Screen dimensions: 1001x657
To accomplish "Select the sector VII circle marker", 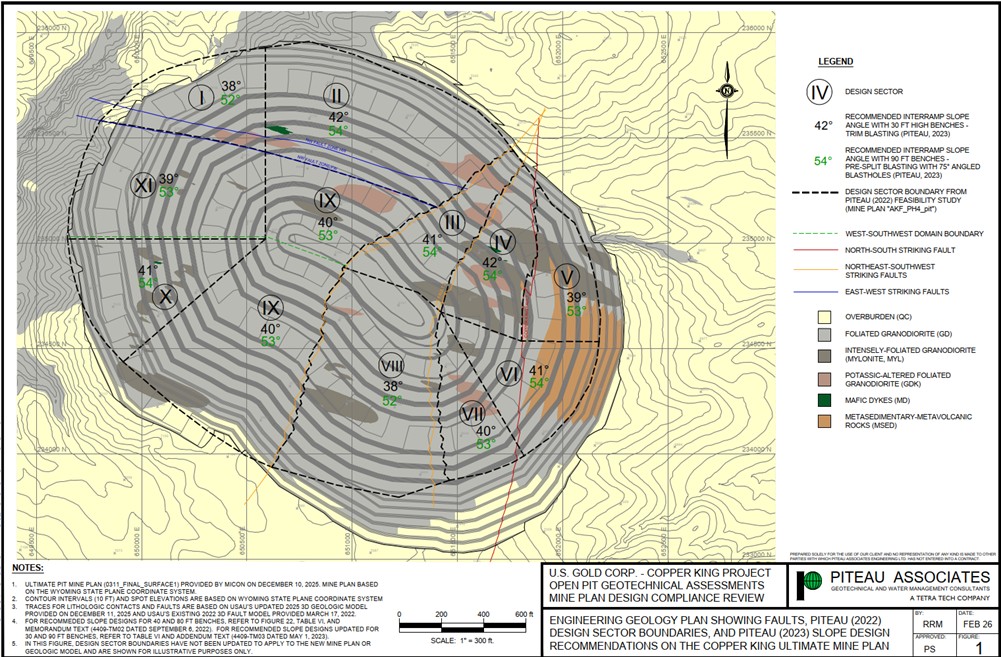I will pyautogui.click(x=472, y=414).
